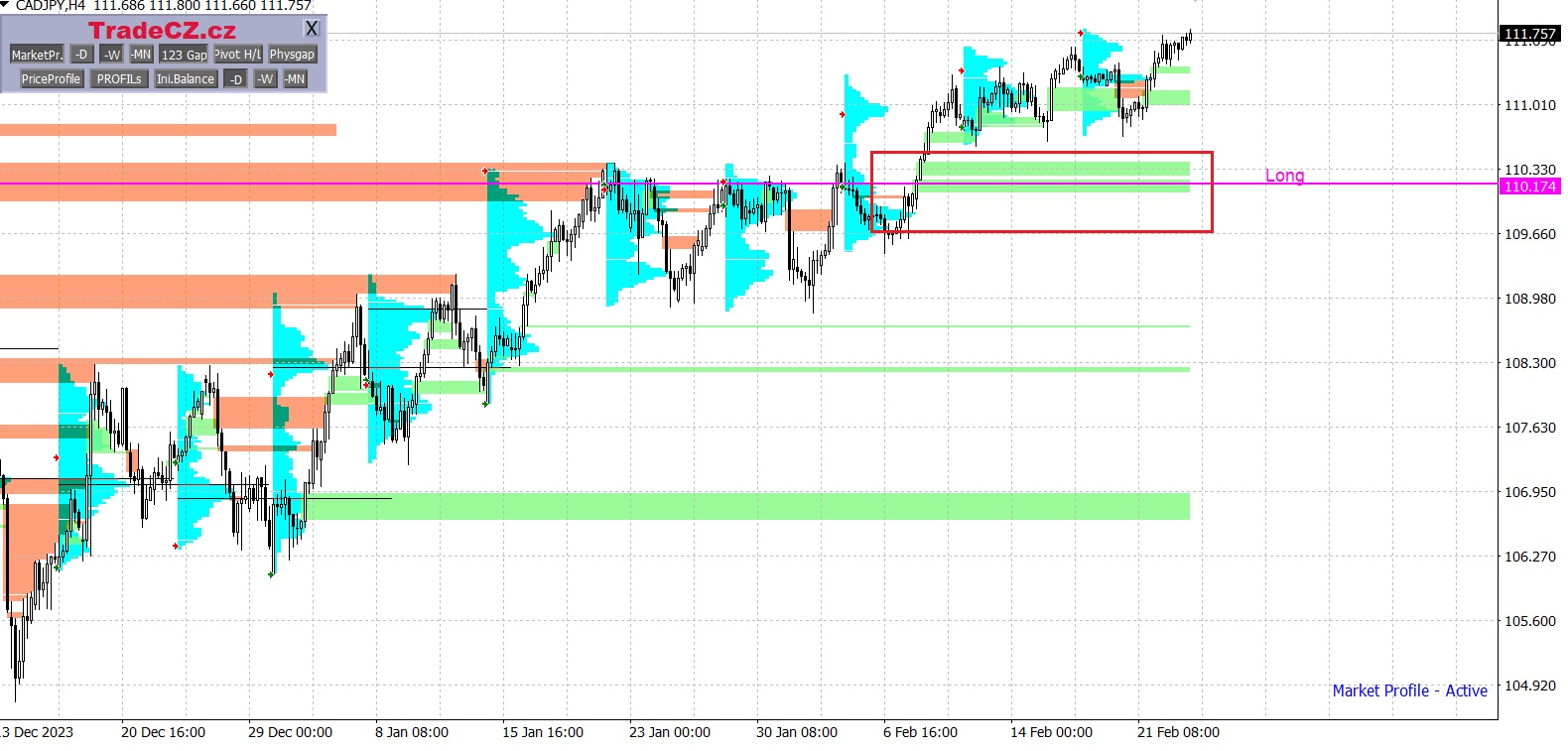Viewport: 1568px width, 751px height.
Task: Toggle -MN in the Ini.Balance row
Action: coord(295,79)
